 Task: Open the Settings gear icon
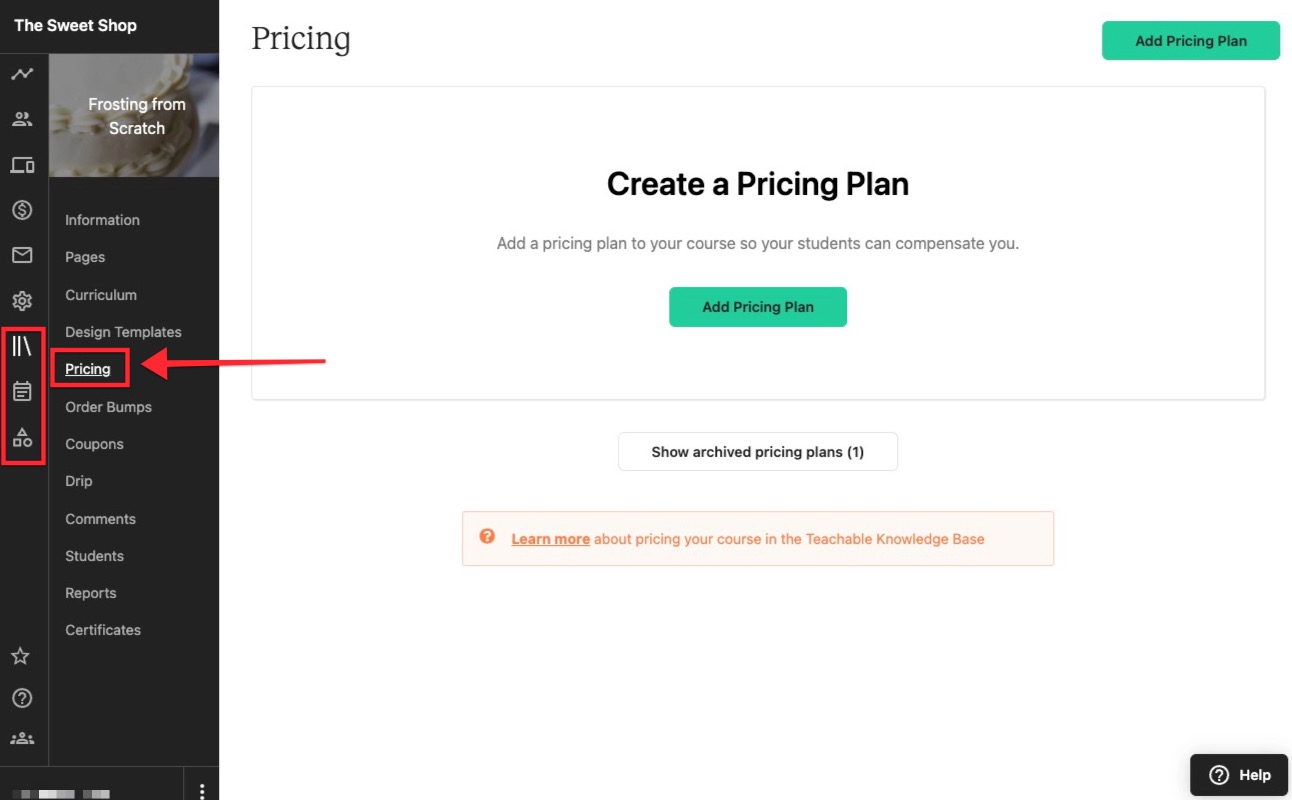[22, 301]
